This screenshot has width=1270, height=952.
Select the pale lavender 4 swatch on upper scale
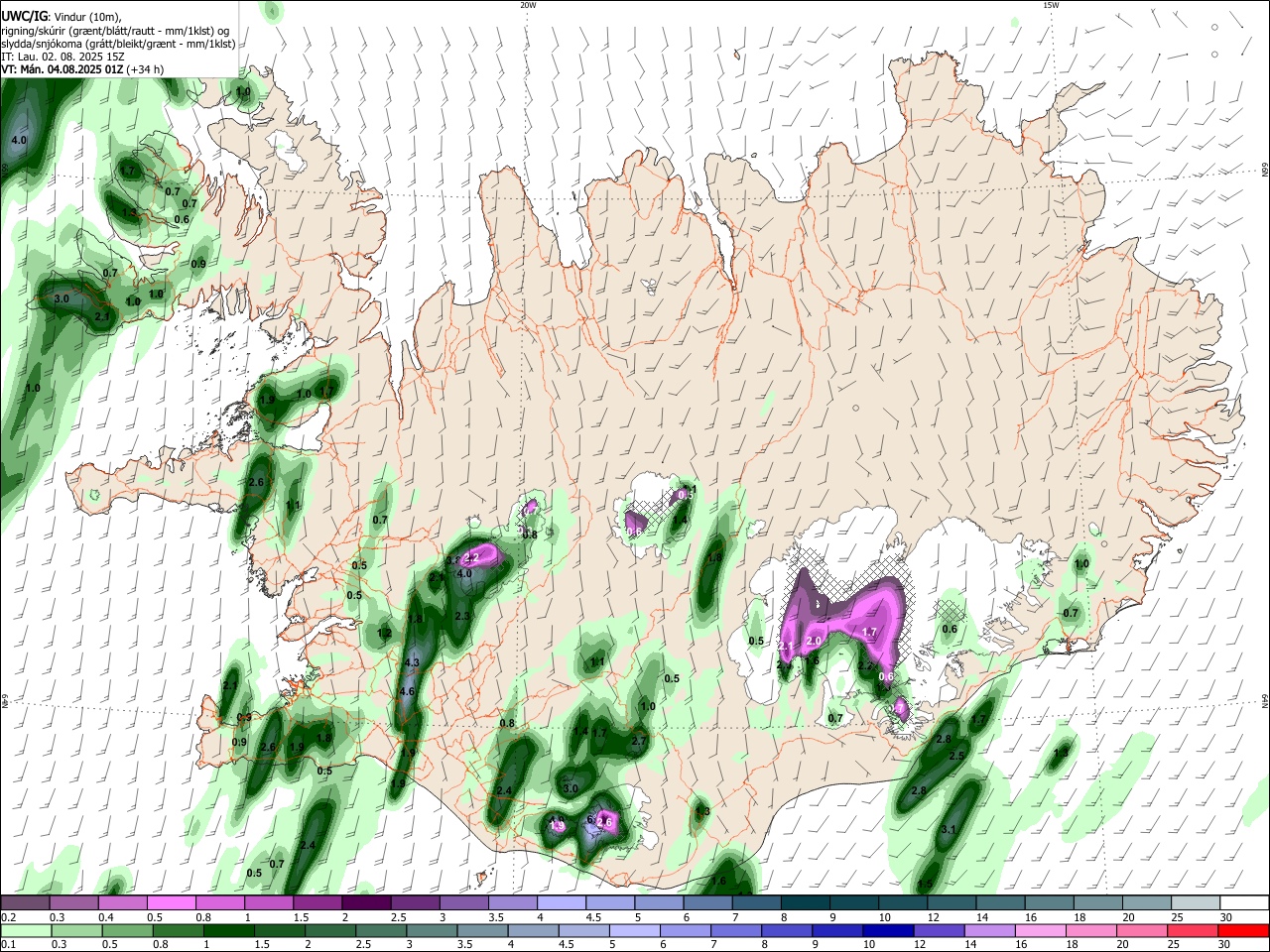point(562,903)
